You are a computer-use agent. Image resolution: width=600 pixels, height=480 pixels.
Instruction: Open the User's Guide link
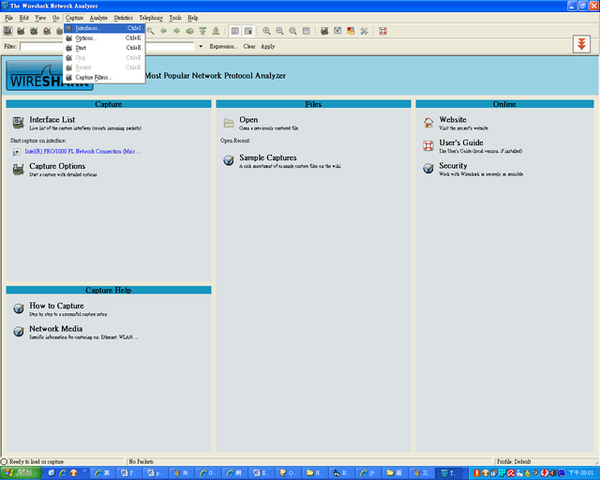(461, 143)
